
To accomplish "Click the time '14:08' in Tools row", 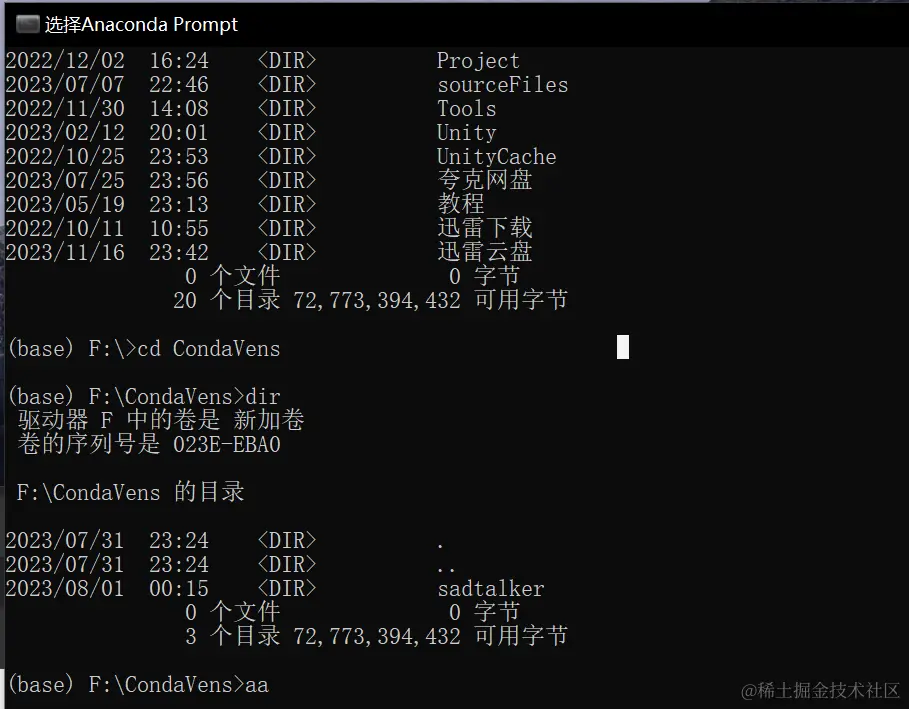I will tap(179, 108).
